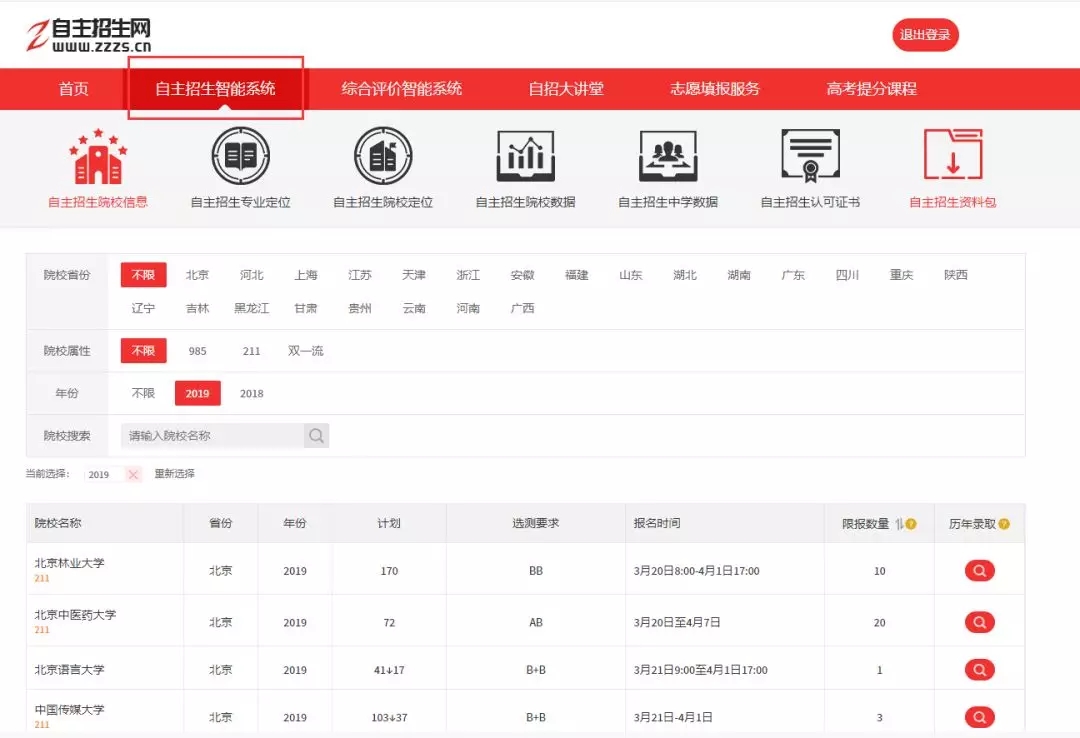Open the 综合评价智能系统 tab
Image resolution: width=1080 pixels, height=738 pixels.
tap(402, 89)
